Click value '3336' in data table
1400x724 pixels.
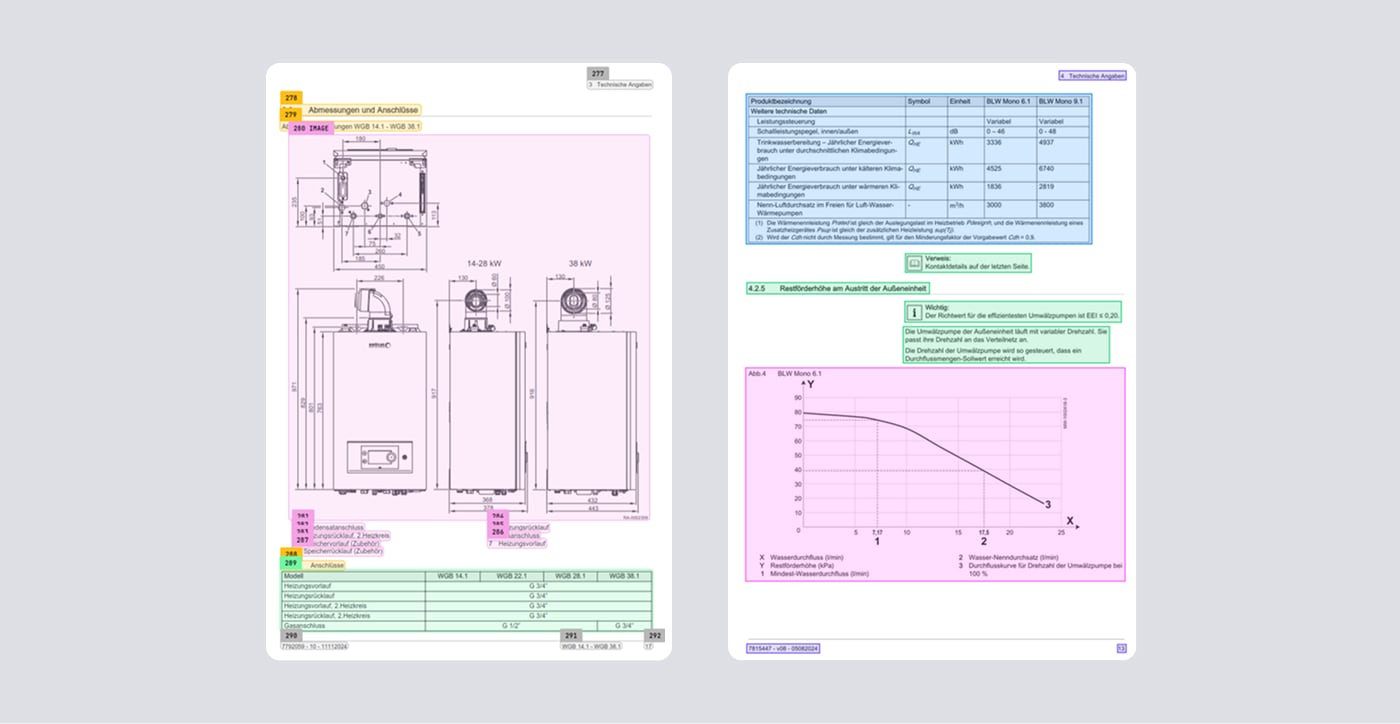coord(994,143)
